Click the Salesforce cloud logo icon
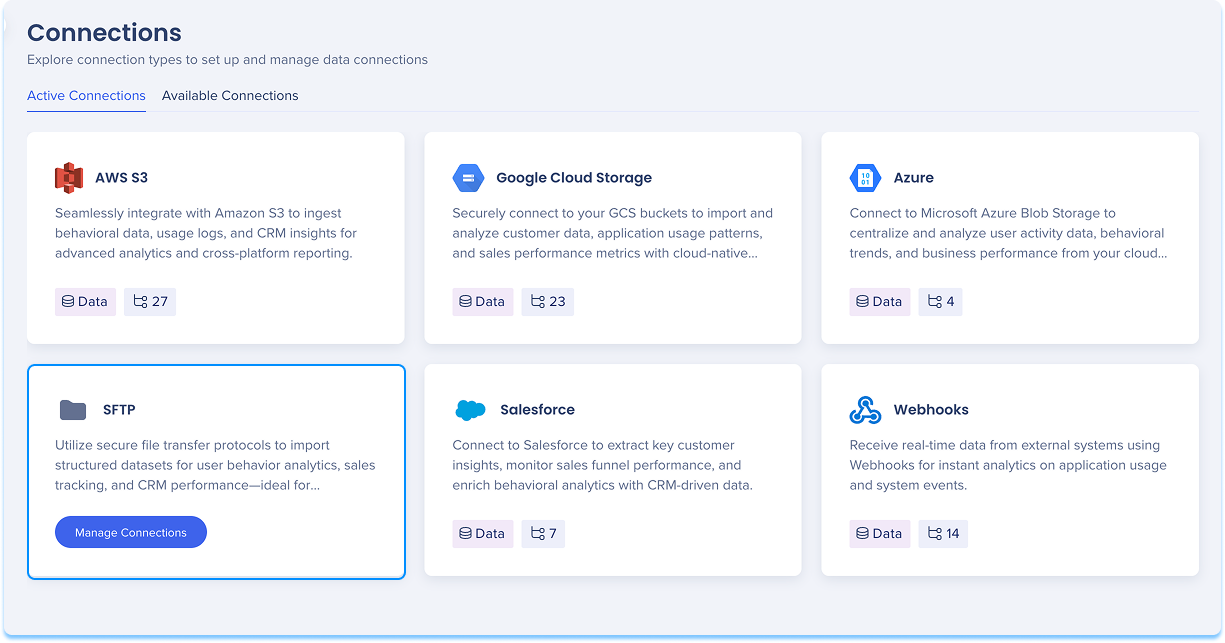Image resolution: width=1225 pixels, height=643 pixels. 470,410
